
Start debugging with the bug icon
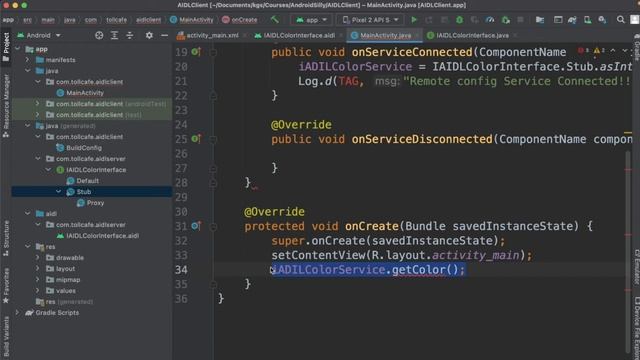point(459,20)
